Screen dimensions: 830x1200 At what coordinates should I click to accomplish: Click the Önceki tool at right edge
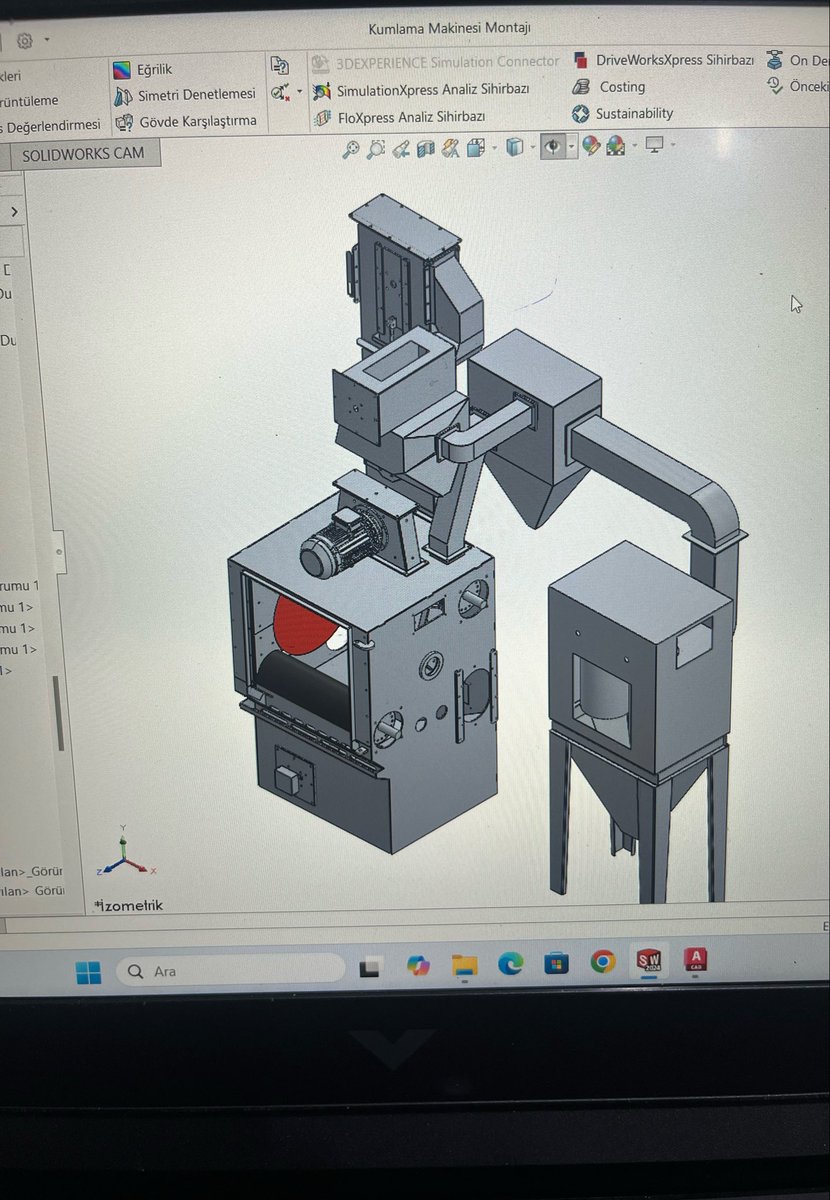pyautogui.click(x=798, y=86)
